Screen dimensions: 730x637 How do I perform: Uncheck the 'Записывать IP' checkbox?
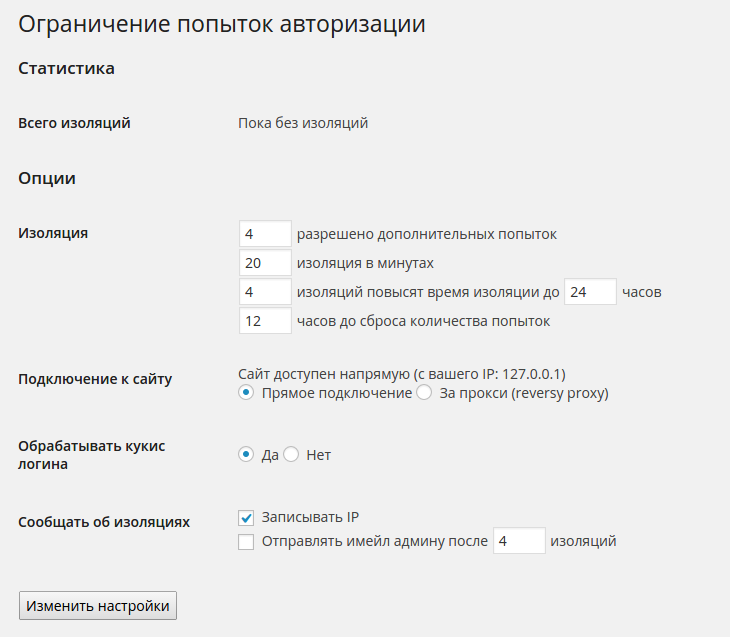246,517
